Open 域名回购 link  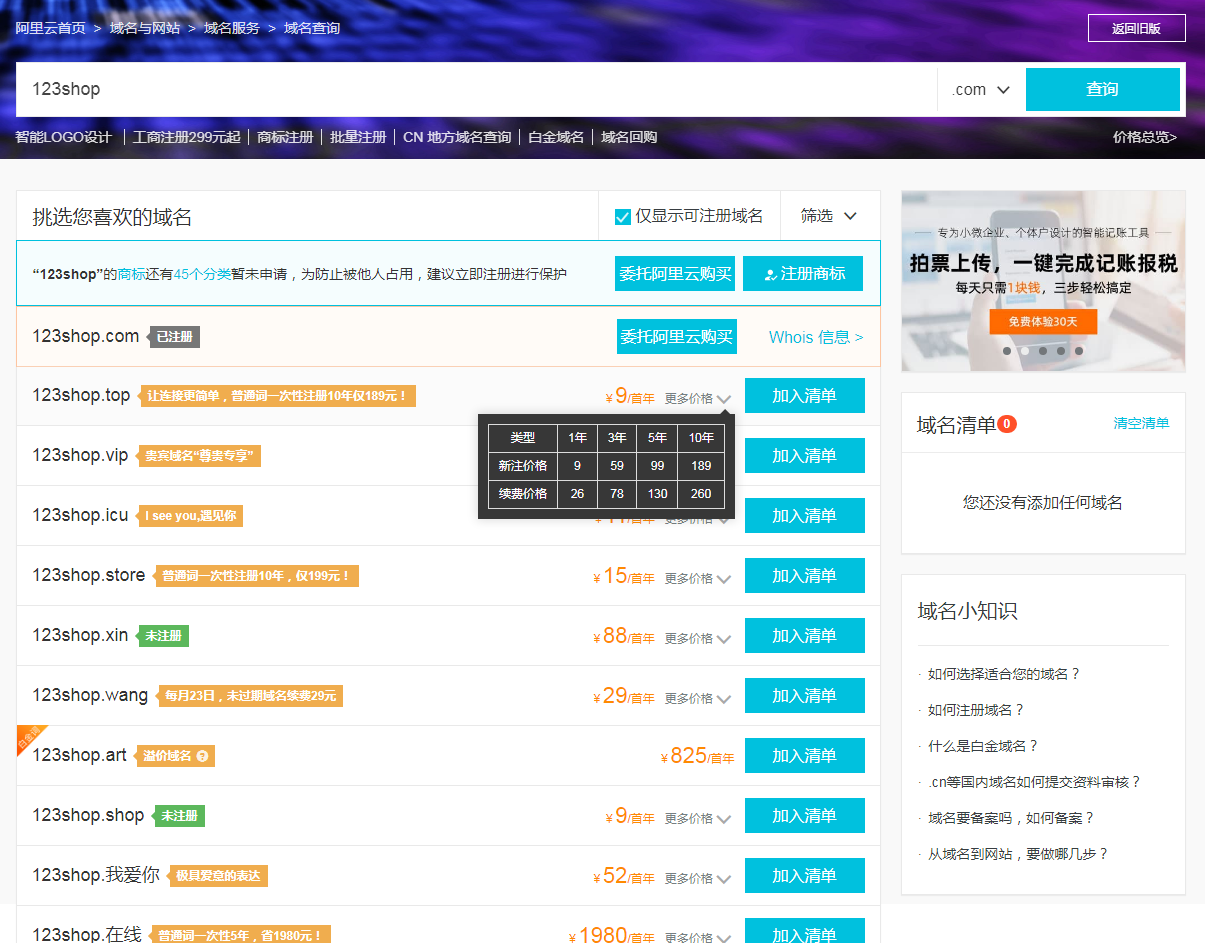[x=629, y=137]
